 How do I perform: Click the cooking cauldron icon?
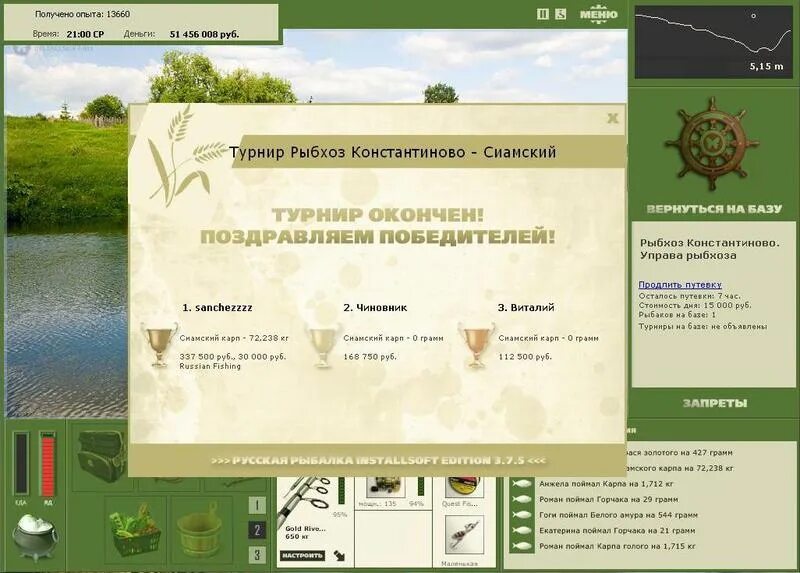[x=34, y=536]
